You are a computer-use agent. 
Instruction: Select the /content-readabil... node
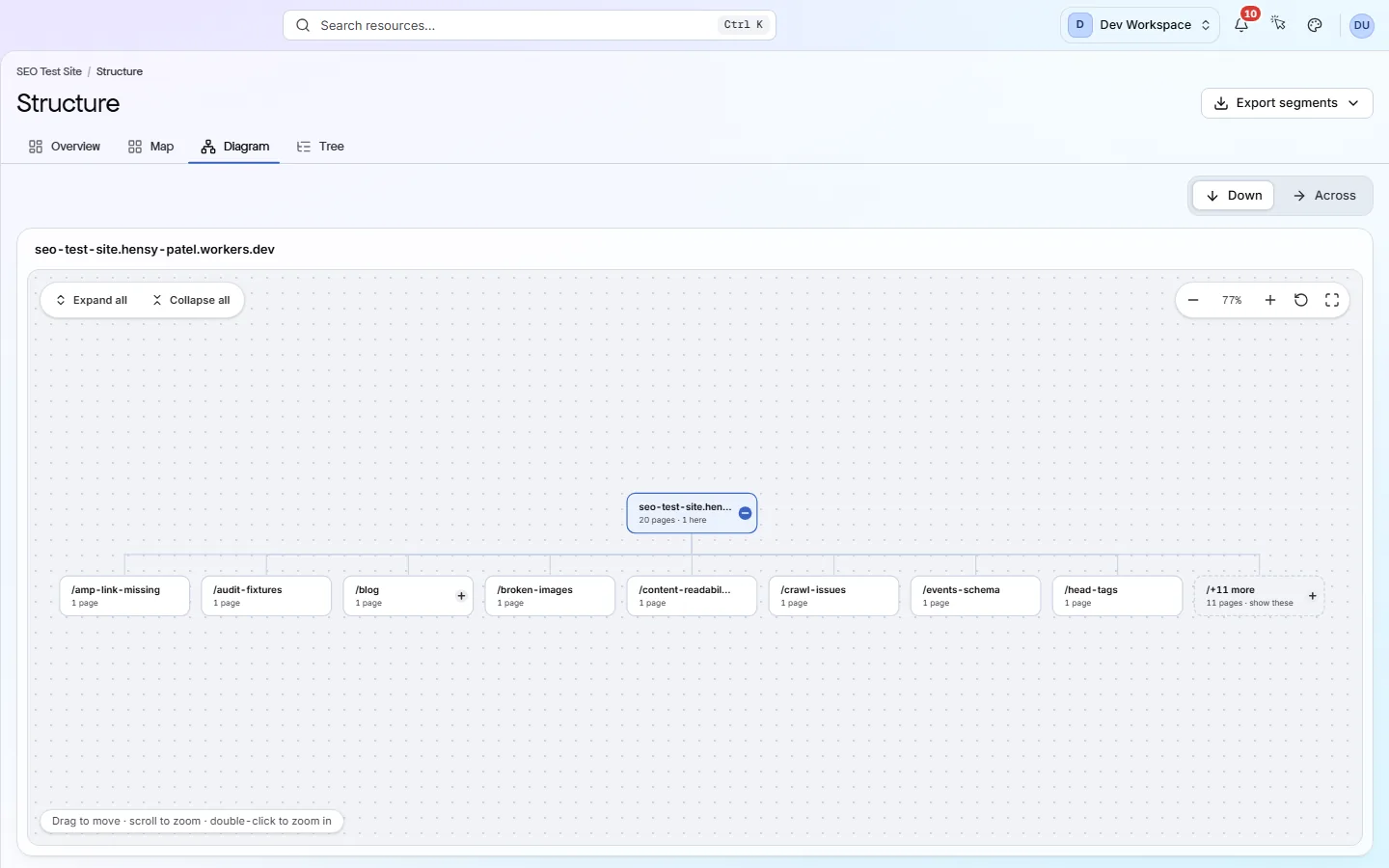click(692, 596)
